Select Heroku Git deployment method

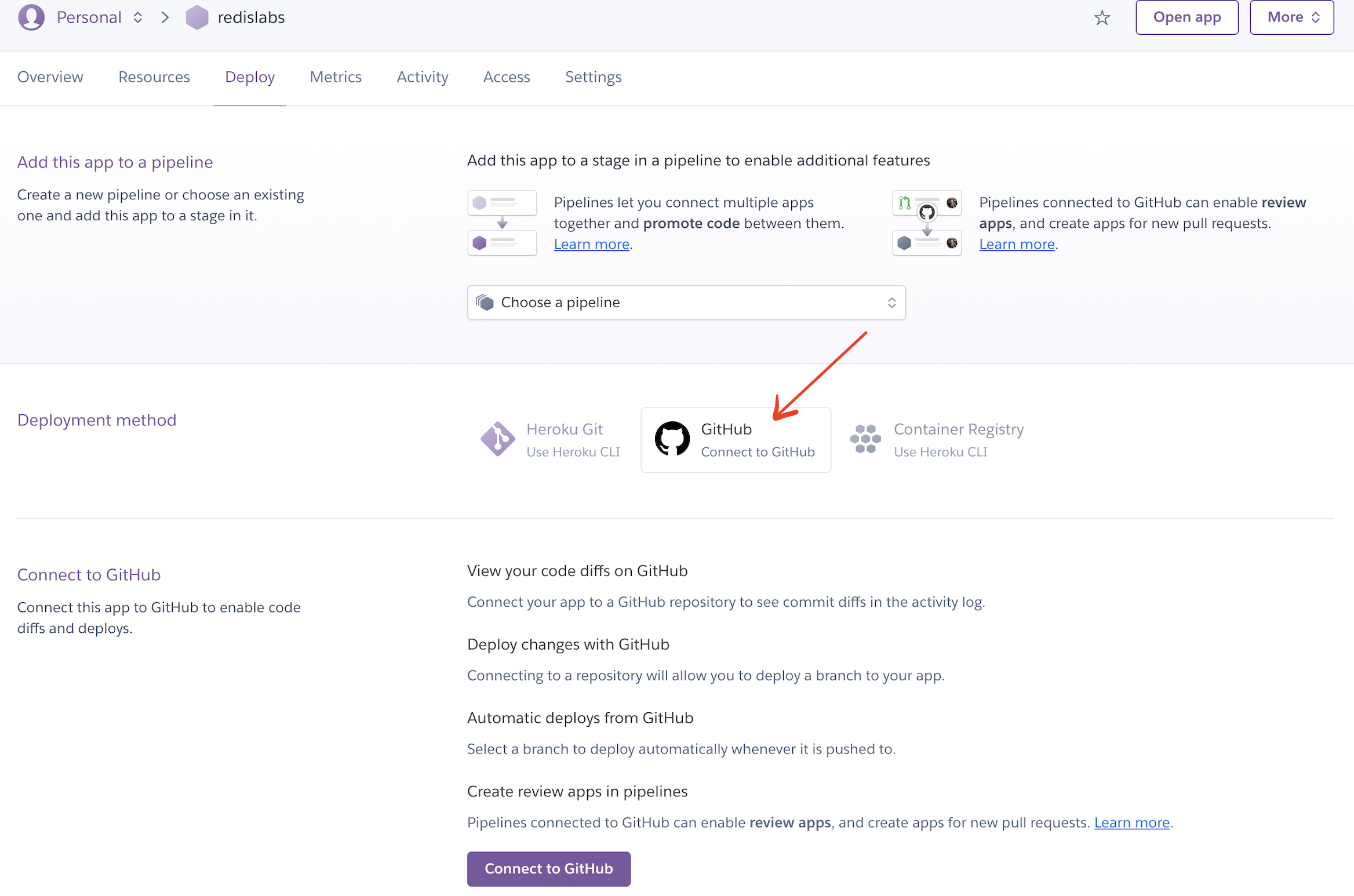click(x=551, y=439)
